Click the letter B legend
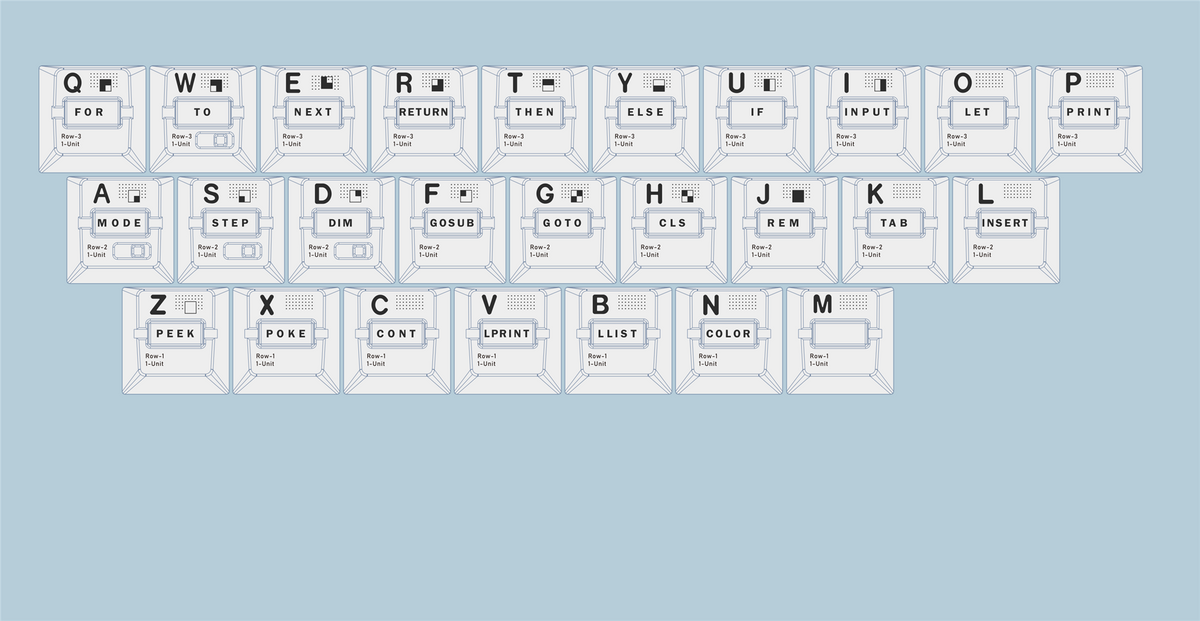The width and height of the screenshot is (1200, 621). click(x=600, y=305)
